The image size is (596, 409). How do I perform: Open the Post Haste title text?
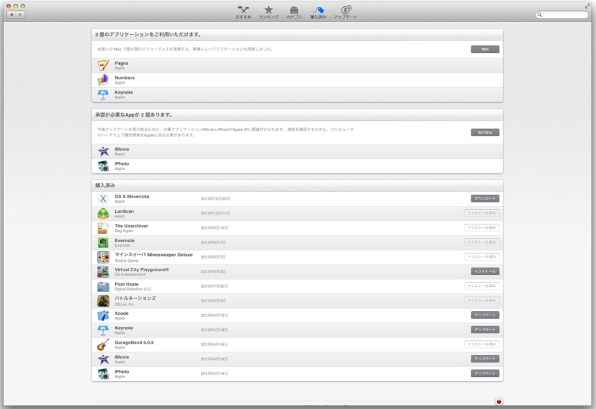coord(127,284)
